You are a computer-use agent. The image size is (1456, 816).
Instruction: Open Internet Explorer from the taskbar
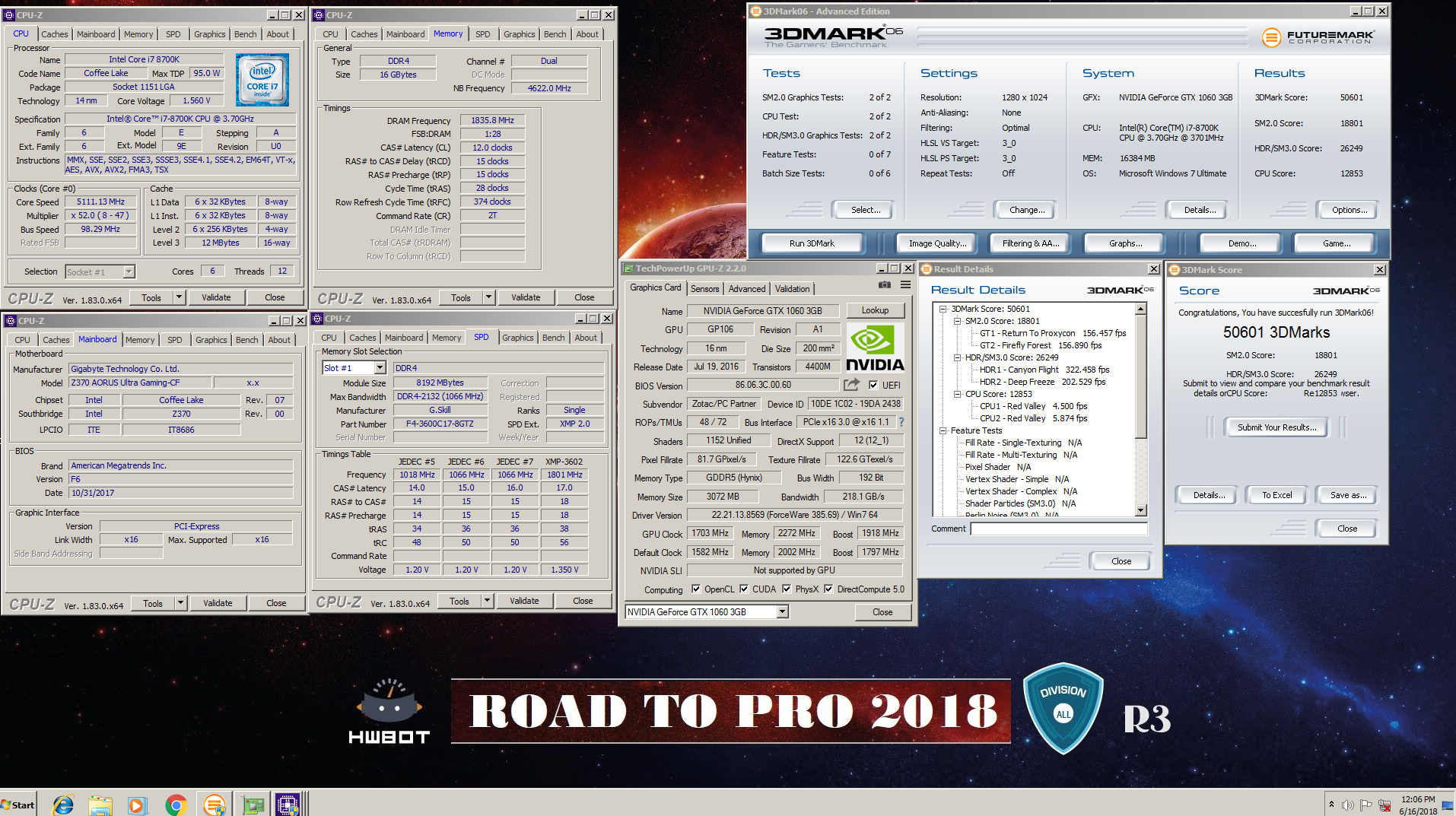point(63,805)
